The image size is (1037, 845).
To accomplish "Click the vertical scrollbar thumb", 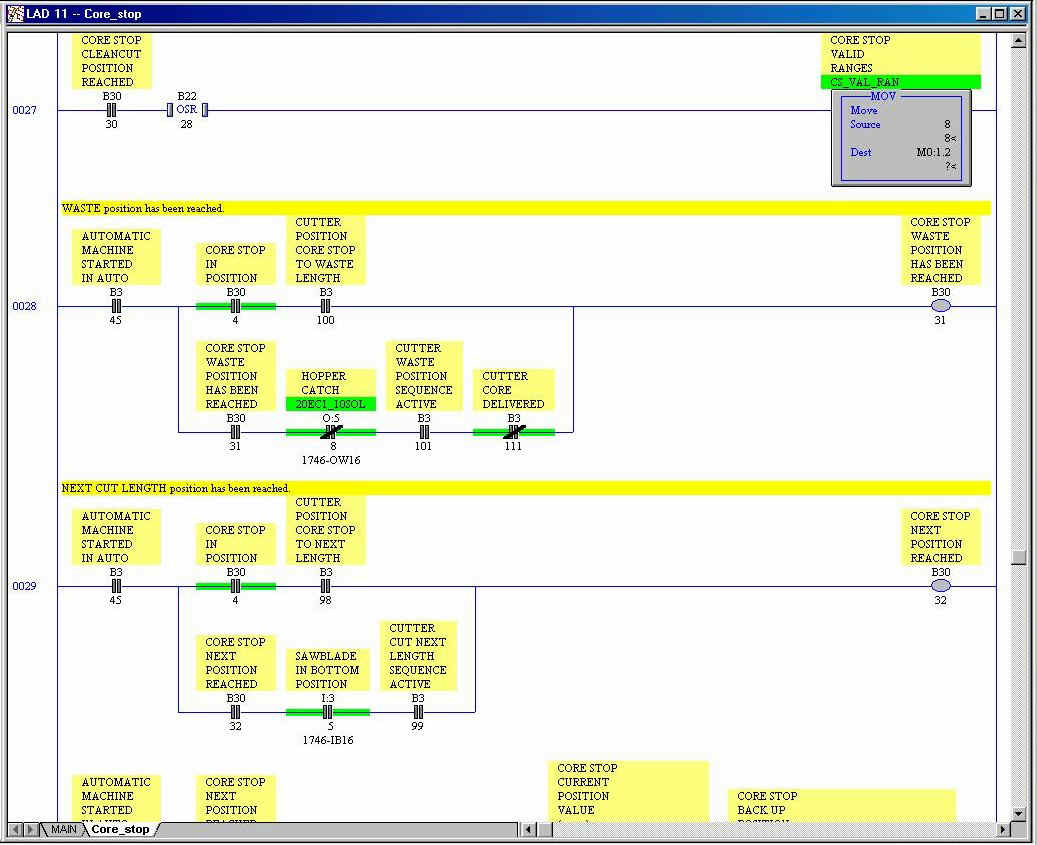I will point(1018,557).
